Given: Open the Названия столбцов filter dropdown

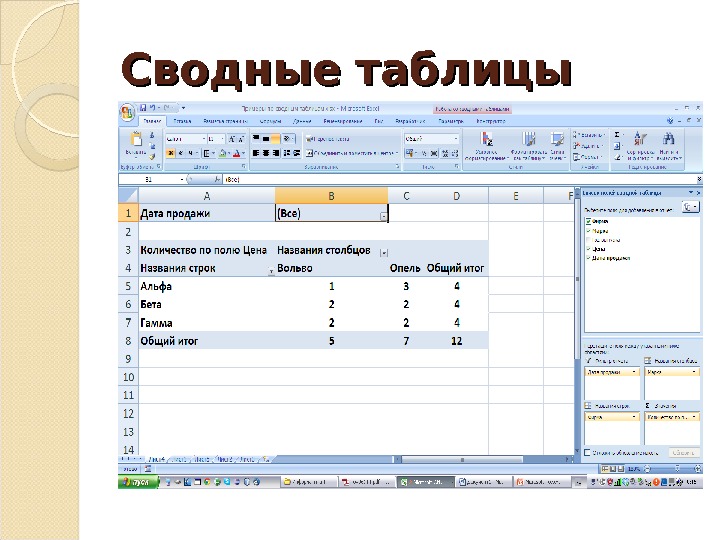Looking at the screenshot, I should click(384, 253).
